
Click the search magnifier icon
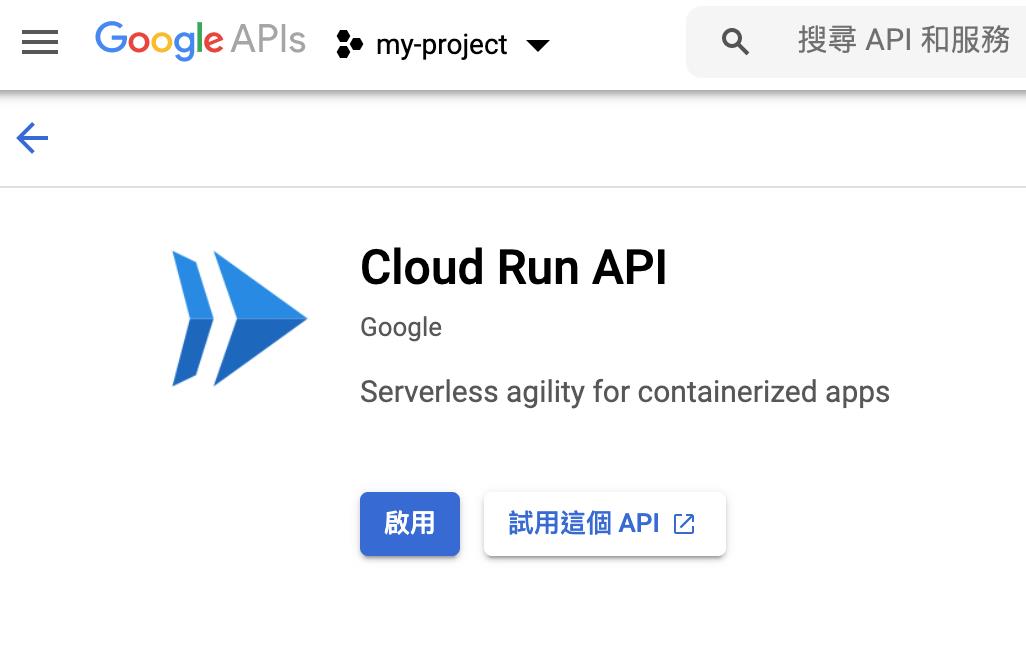735,42
